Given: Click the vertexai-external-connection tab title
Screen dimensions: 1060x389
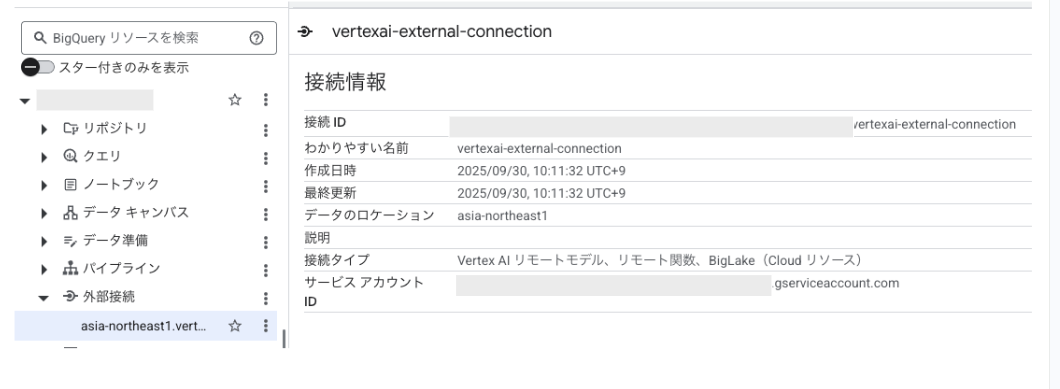Looking at the screenshot, I should pos(441,31).
